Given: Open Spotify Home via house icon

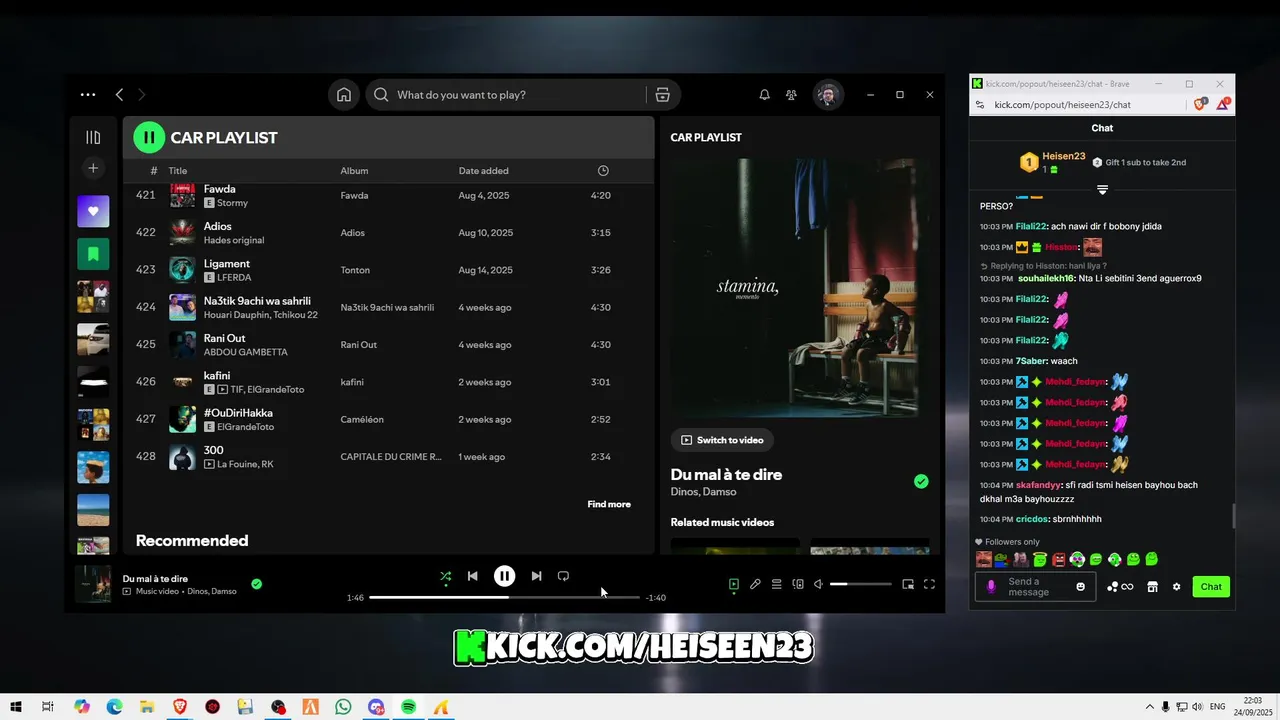Looking at the screenshot, I should tap(343, 95).
